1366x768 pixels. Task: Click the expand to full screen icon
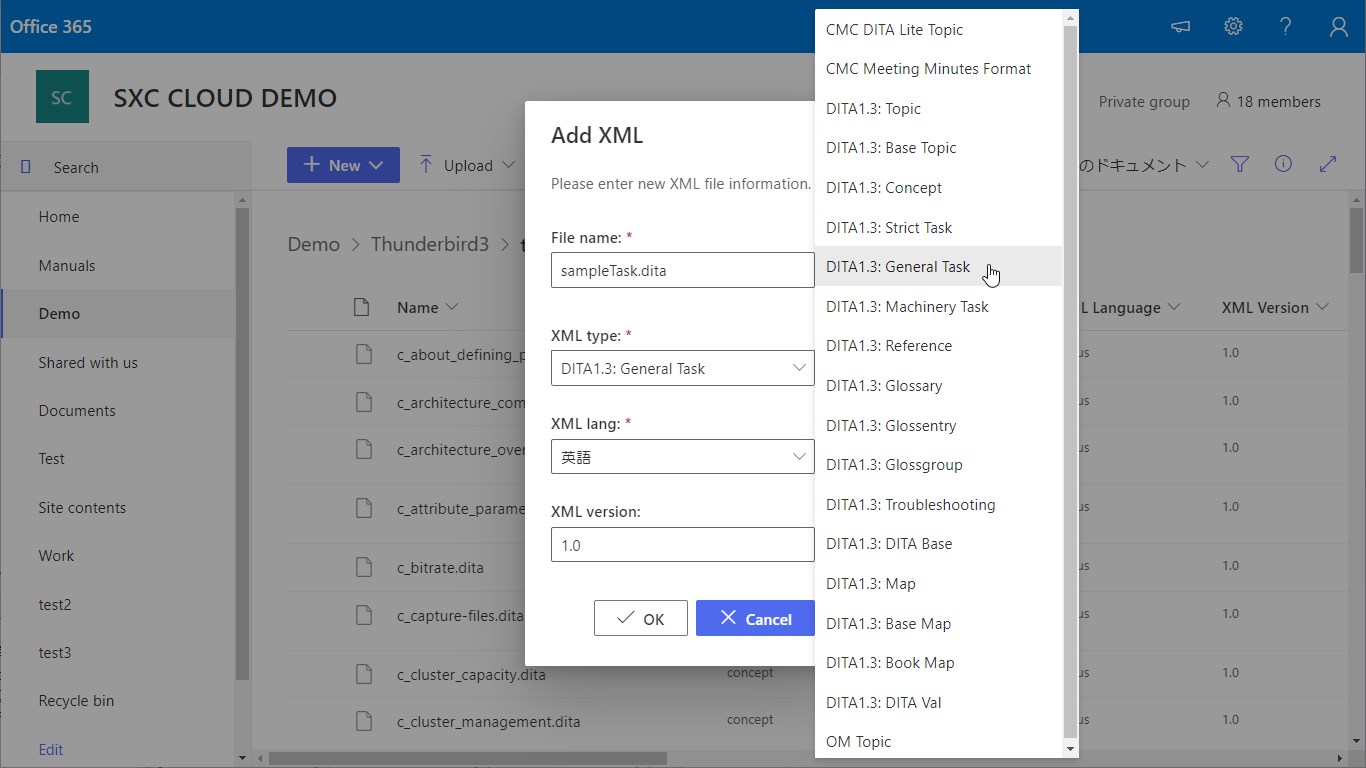click(1328, 165)
